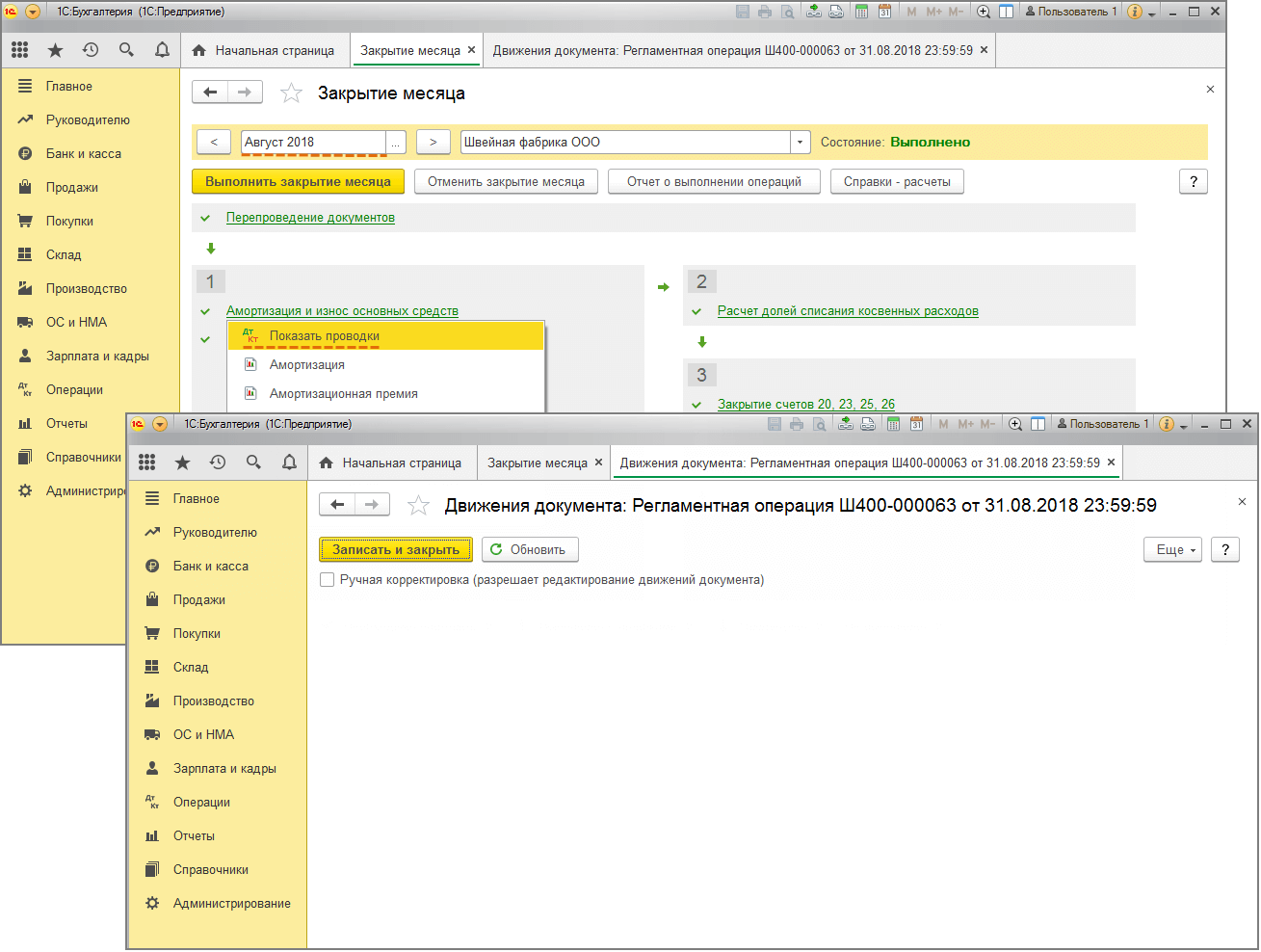Open Зарплата и кадры in front window sidebar

tap(224, 769)
